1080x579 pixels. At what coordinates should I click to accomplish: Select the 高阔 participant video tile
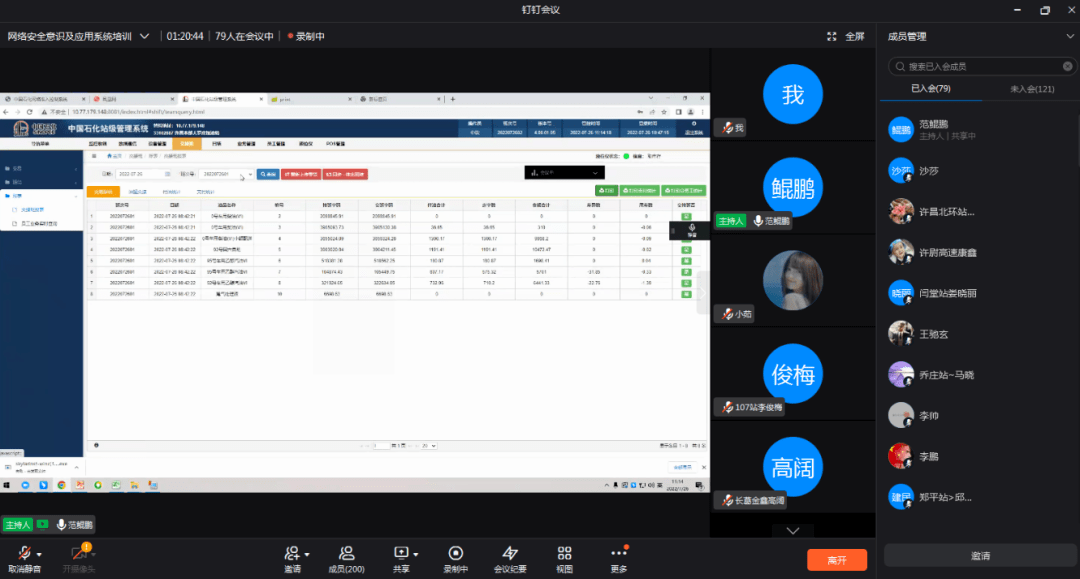click(793, 467)
